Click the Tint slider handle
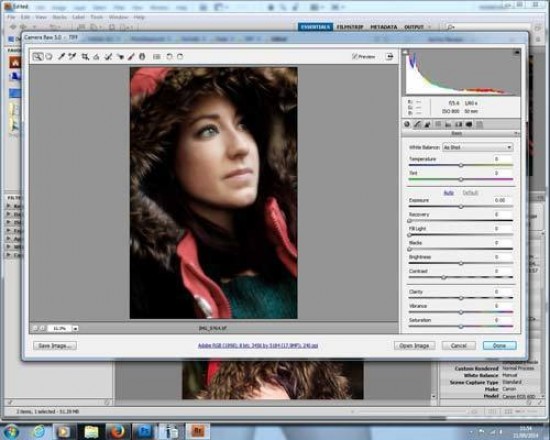550x440 pixels. tap(461, 179)
